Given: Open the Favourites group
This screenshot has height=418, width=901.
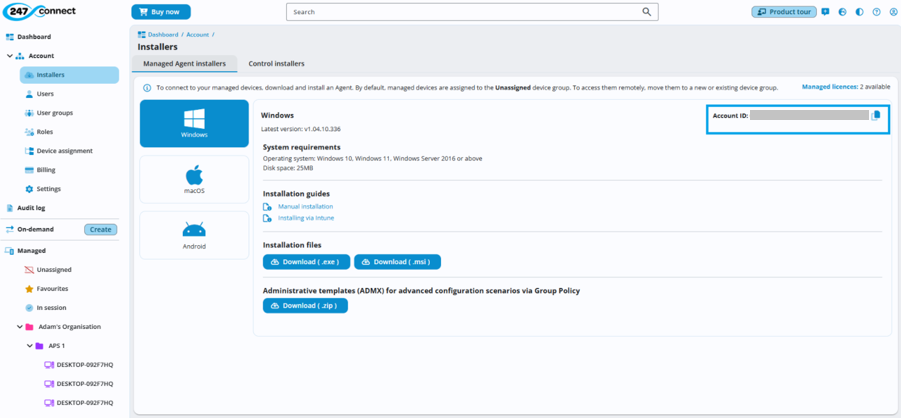Looking at the screenshot, I should (52, 289).
